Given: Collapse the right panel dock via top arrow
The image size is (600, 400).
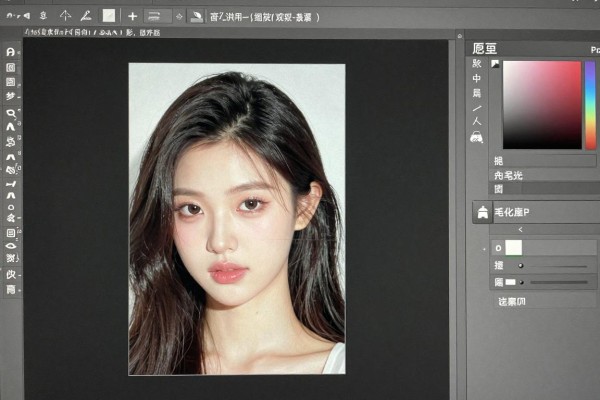Looking at the screenshot, I should [460, 36].
